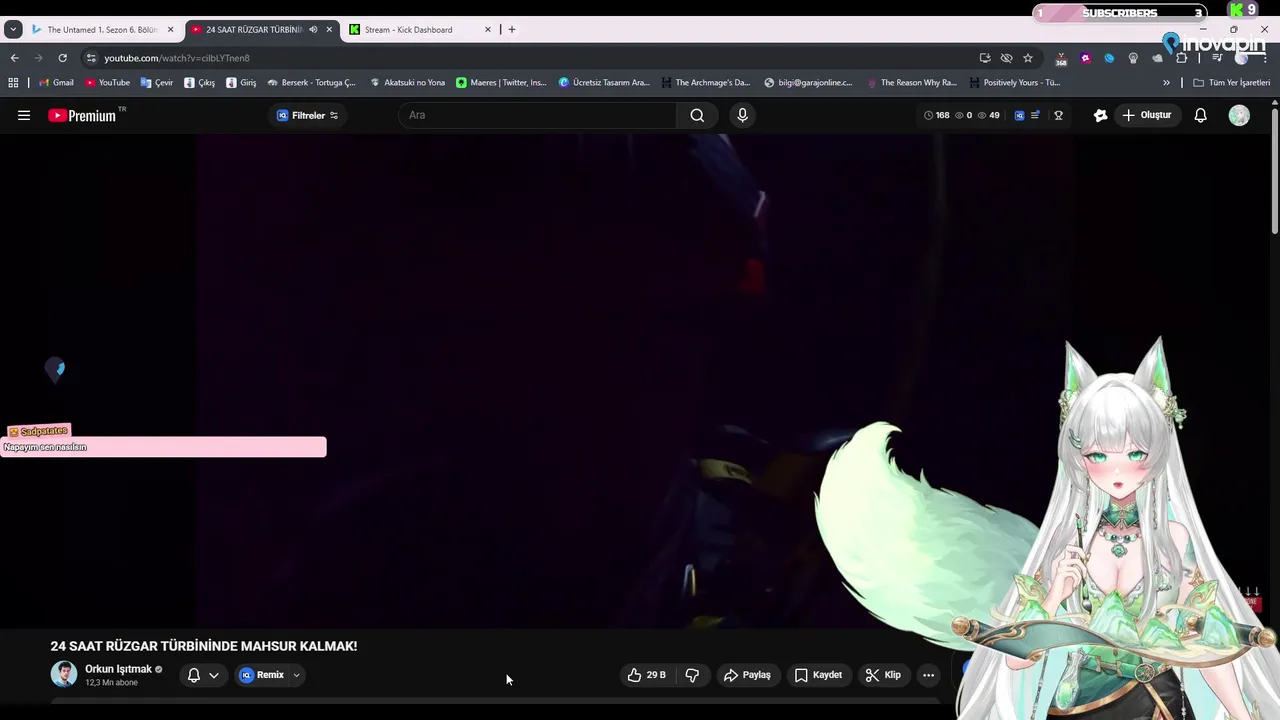Close the Kick Dashboard tab
Viewport: 1280px width, 720px height.
tap(488, 30)
